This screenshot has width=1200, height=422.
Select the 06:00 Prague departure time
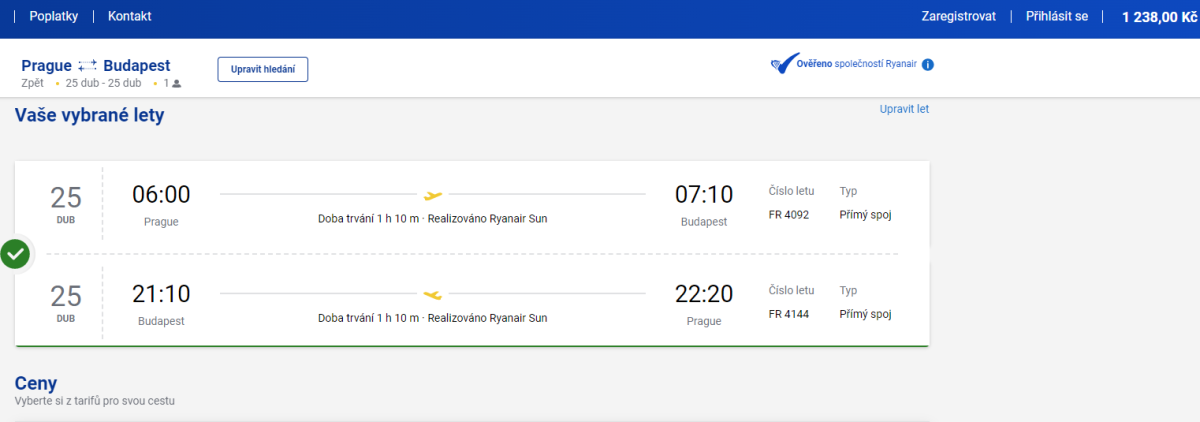(161, 195)
